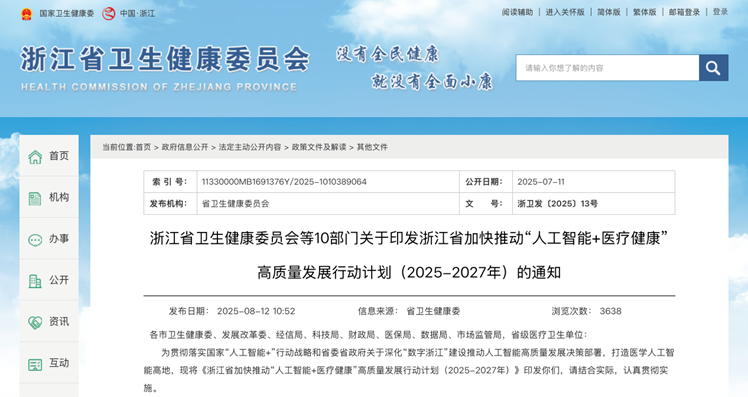
Task: Click the building icon beside 公开
Action: click(x=35, y=281)
